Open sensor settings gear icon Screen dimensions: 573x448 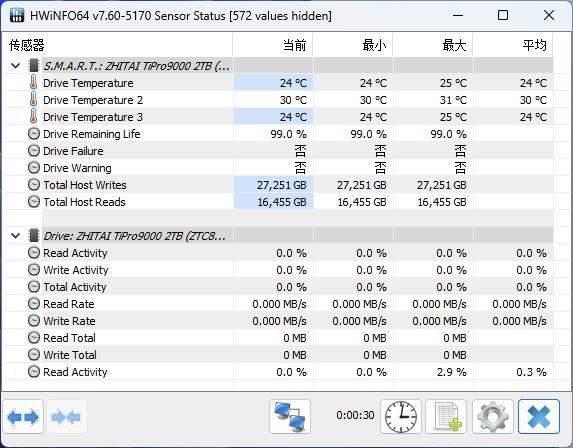[x=493, y=417]
